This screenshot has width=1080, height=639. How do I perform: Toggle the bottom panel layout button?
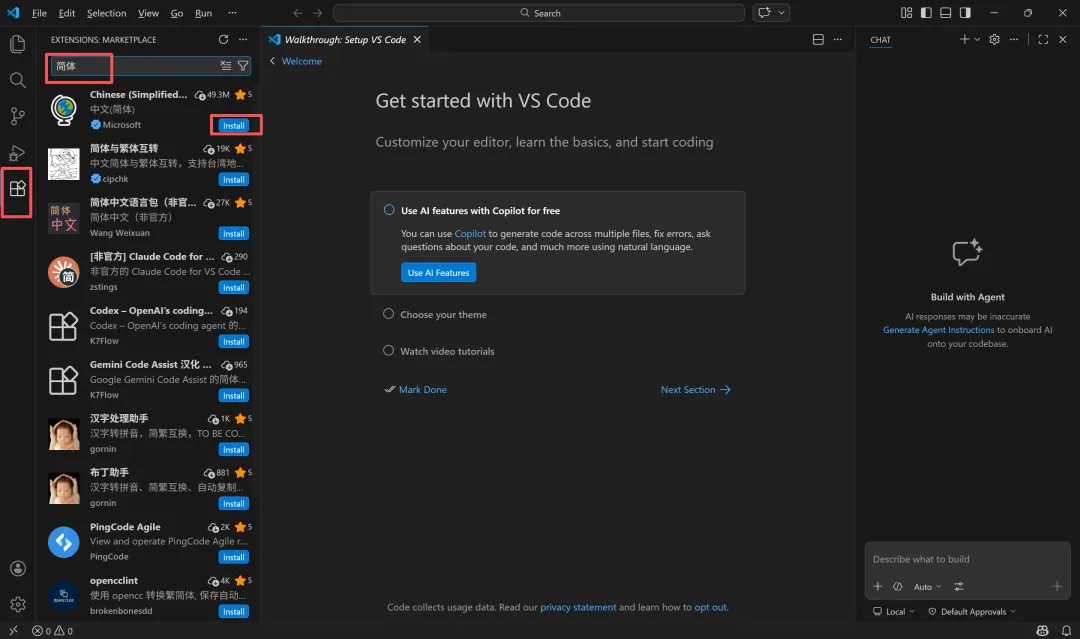tap(945, 13)
